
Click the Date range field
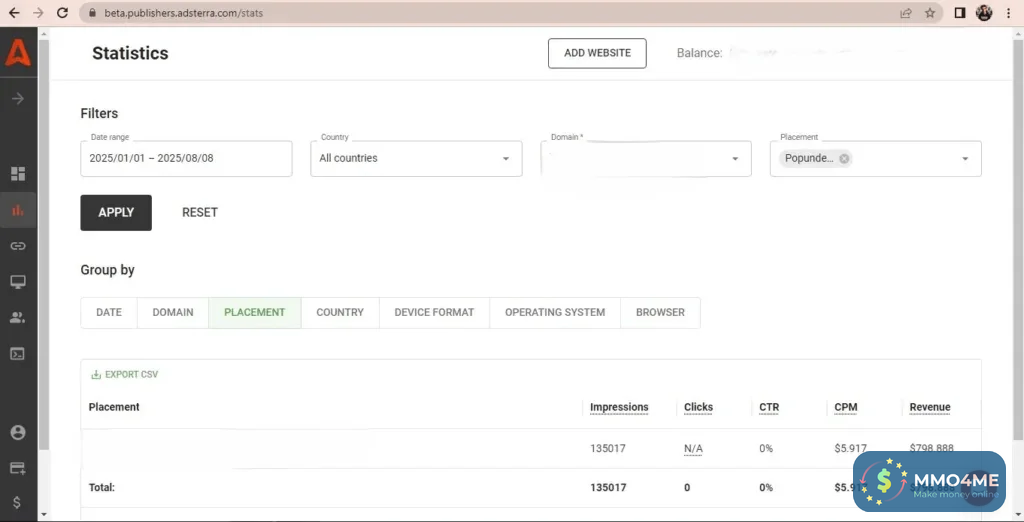click(x=186, y=159)
